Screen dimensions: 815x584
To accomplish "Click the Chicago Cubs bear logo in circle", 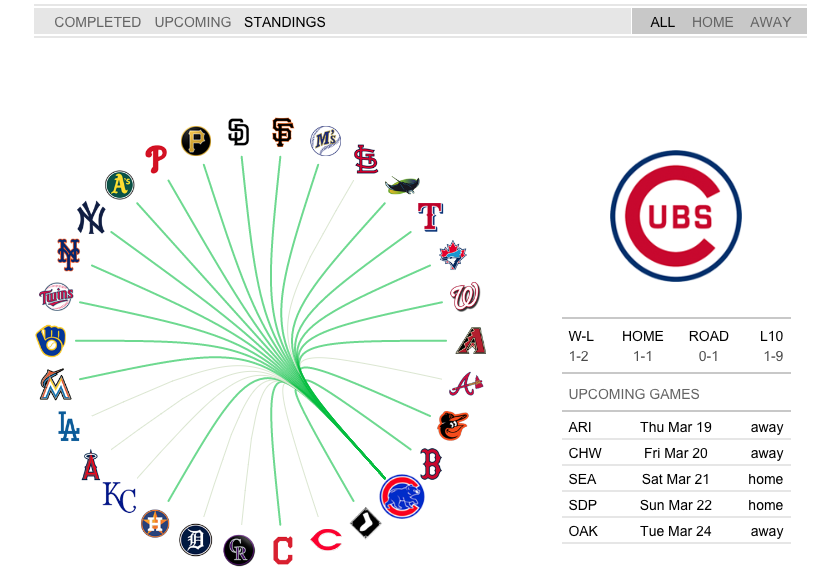I will coord(402,496).
